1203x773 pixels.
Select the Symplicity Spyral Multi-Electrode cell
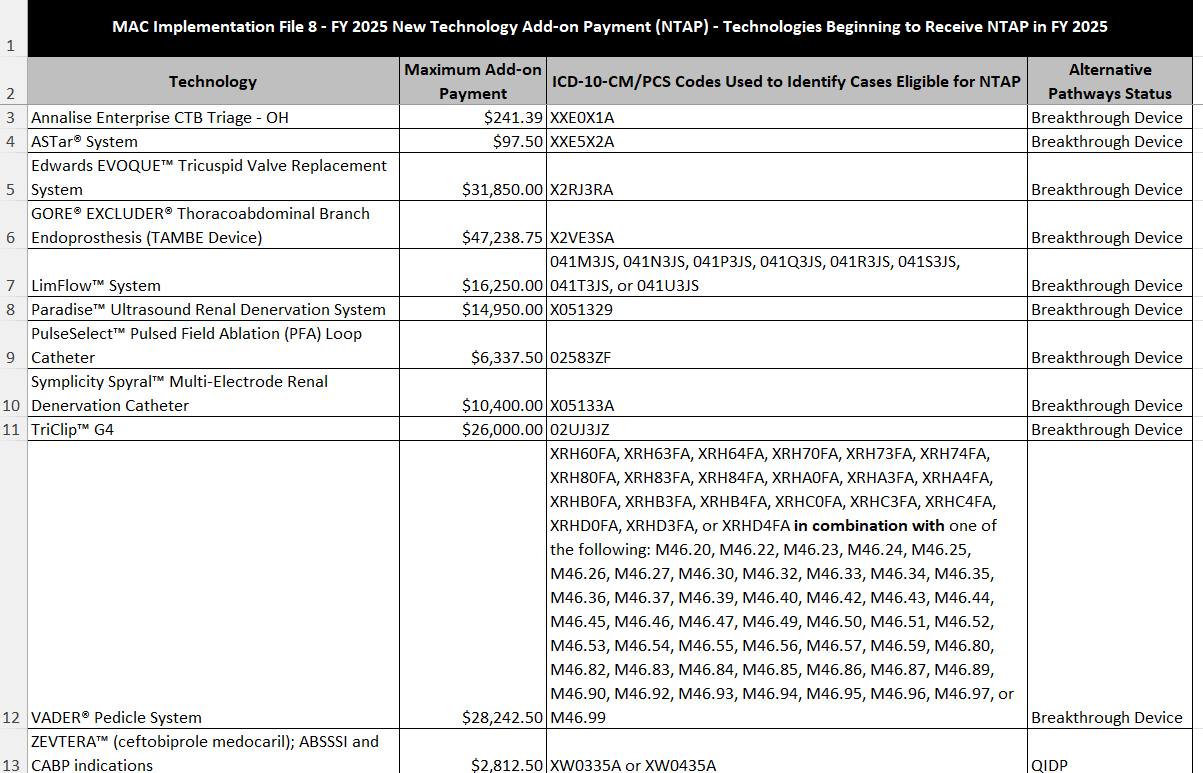[213, 393]
